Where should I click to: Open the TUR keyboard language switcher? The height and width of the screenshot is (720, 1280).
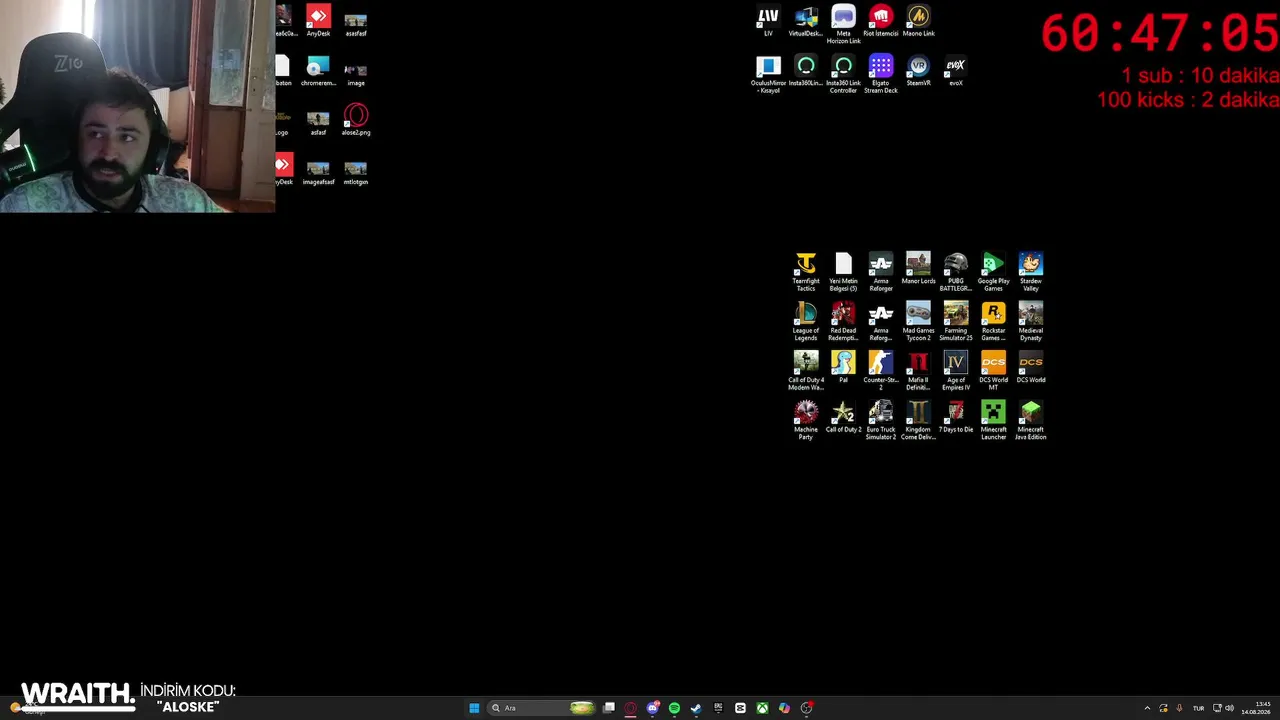1198,708
